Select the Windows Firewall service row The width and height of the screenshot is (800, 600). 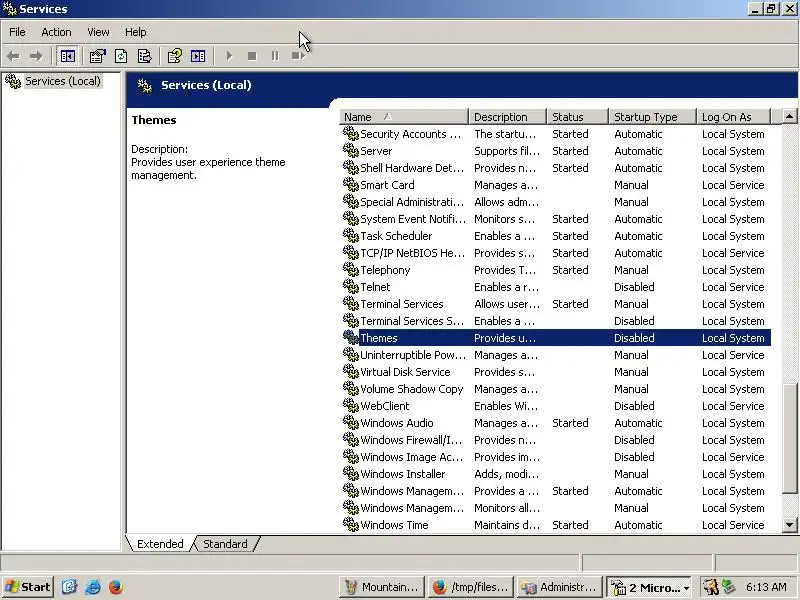tap(556, 440)
